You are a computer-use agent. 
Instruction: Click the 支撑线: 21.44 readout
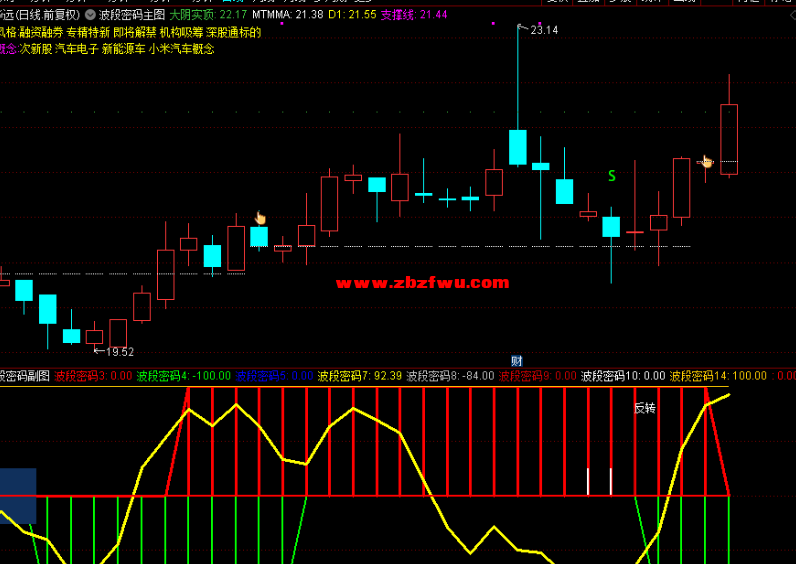[x=414, y=15]
